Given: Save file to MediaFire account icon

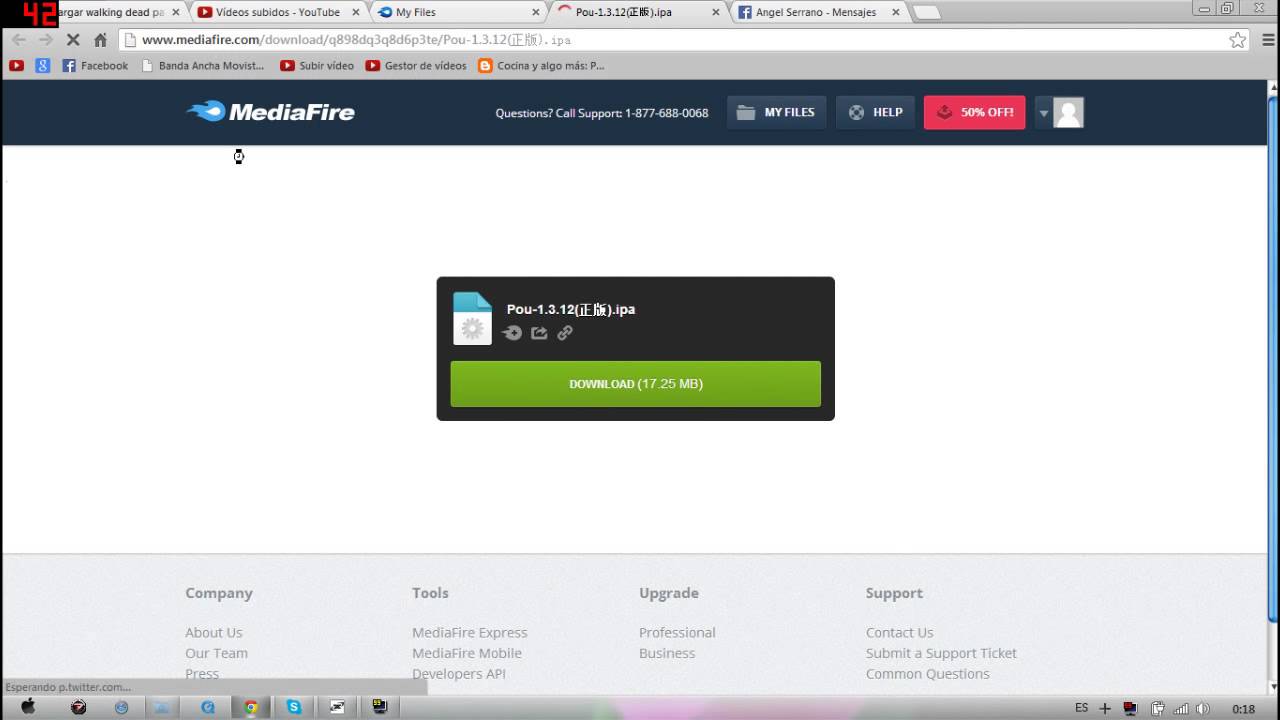Looking at the screenshot, I should (512, 333).
